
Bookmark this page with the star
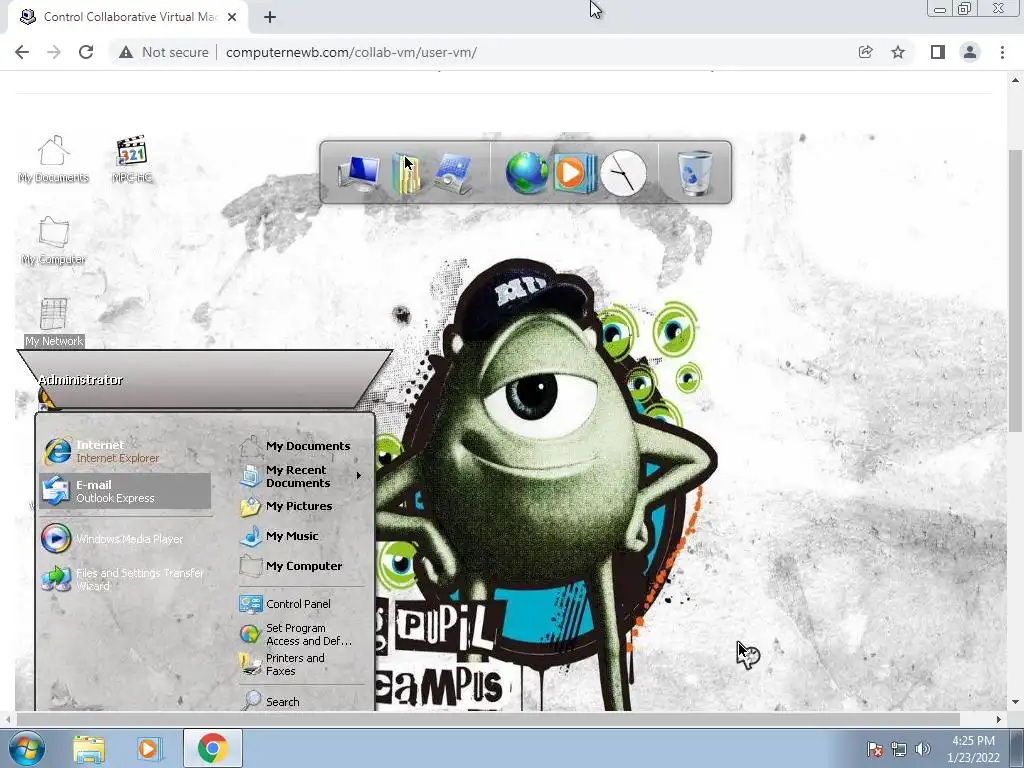point(898,52)
